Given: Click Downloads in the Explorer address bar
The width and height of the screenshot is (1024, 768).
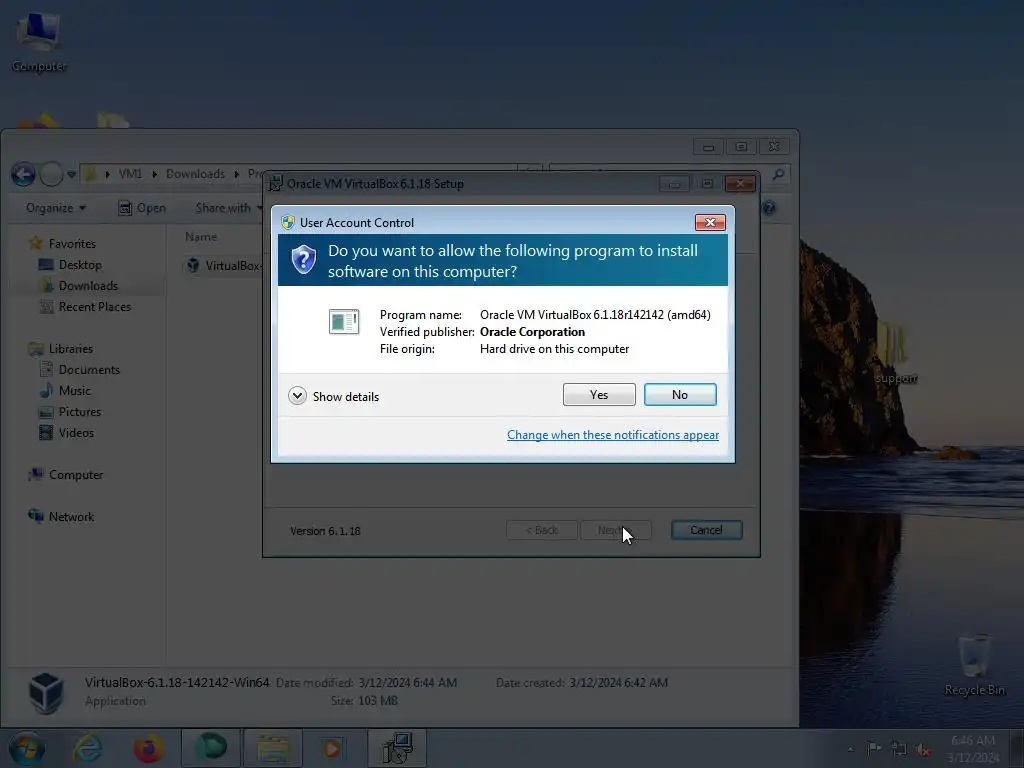Looking at the screenshot, I should coord(195,174).
